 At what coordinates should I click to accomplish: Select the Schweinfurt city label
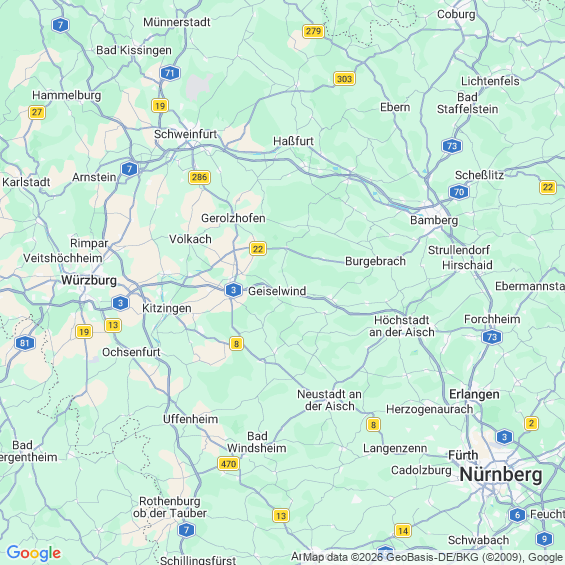pos(185,134)
